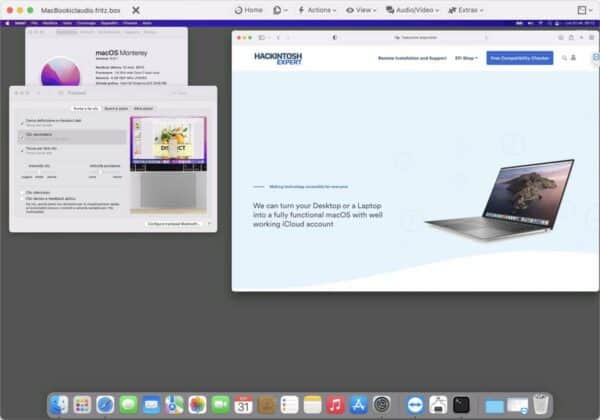The width and height of the screenshot is (600, 420).
Task: Open the View dropdown menu
Action: tap(361, 10)
